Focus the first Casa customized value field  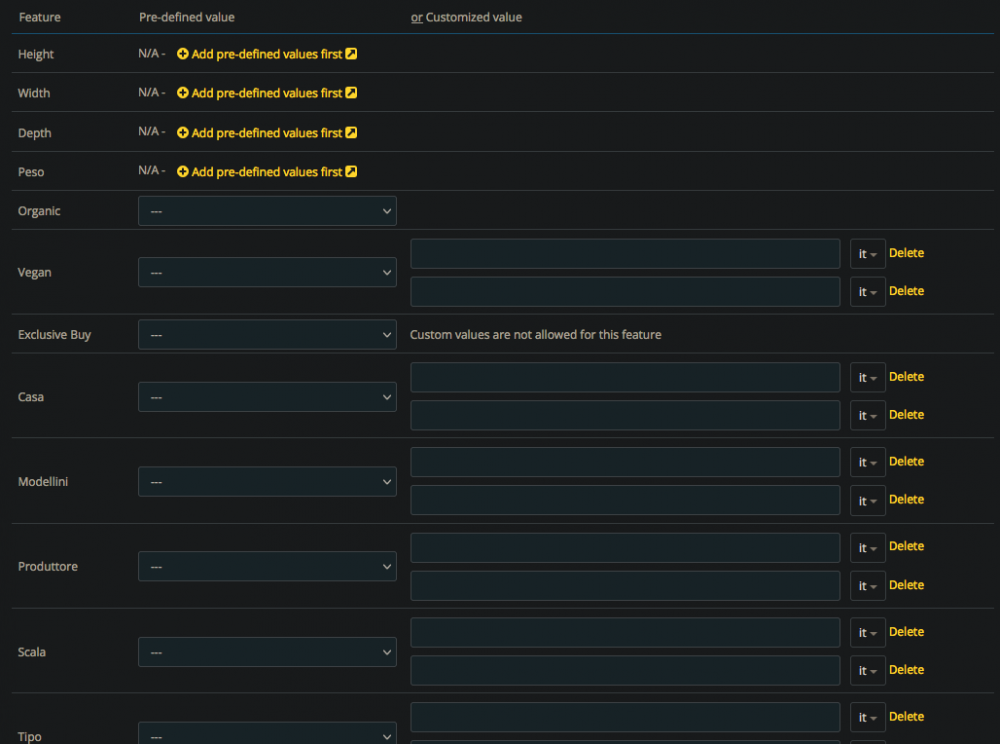[625, 377]
